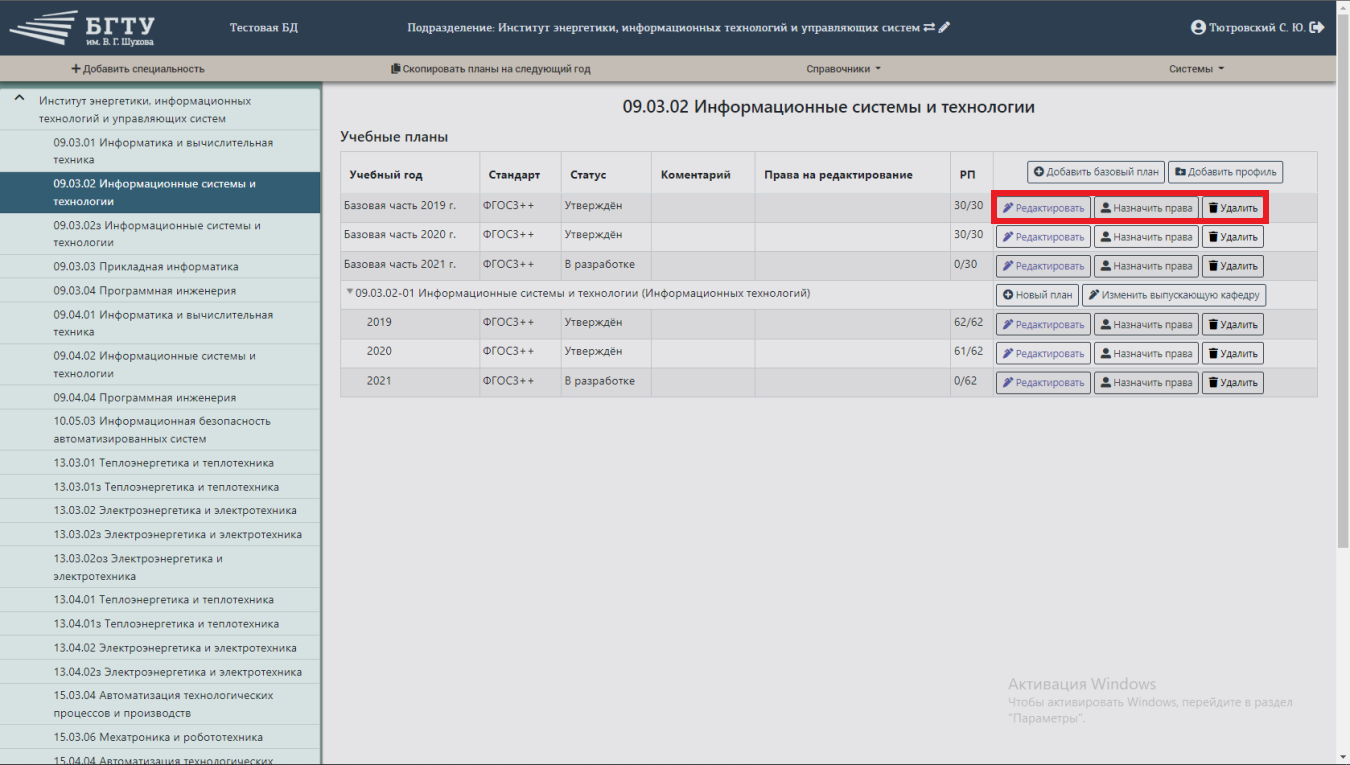Delete the 2021 profile plan with 0/62
Screen dimensions: 1350x765
point(1232,382)
